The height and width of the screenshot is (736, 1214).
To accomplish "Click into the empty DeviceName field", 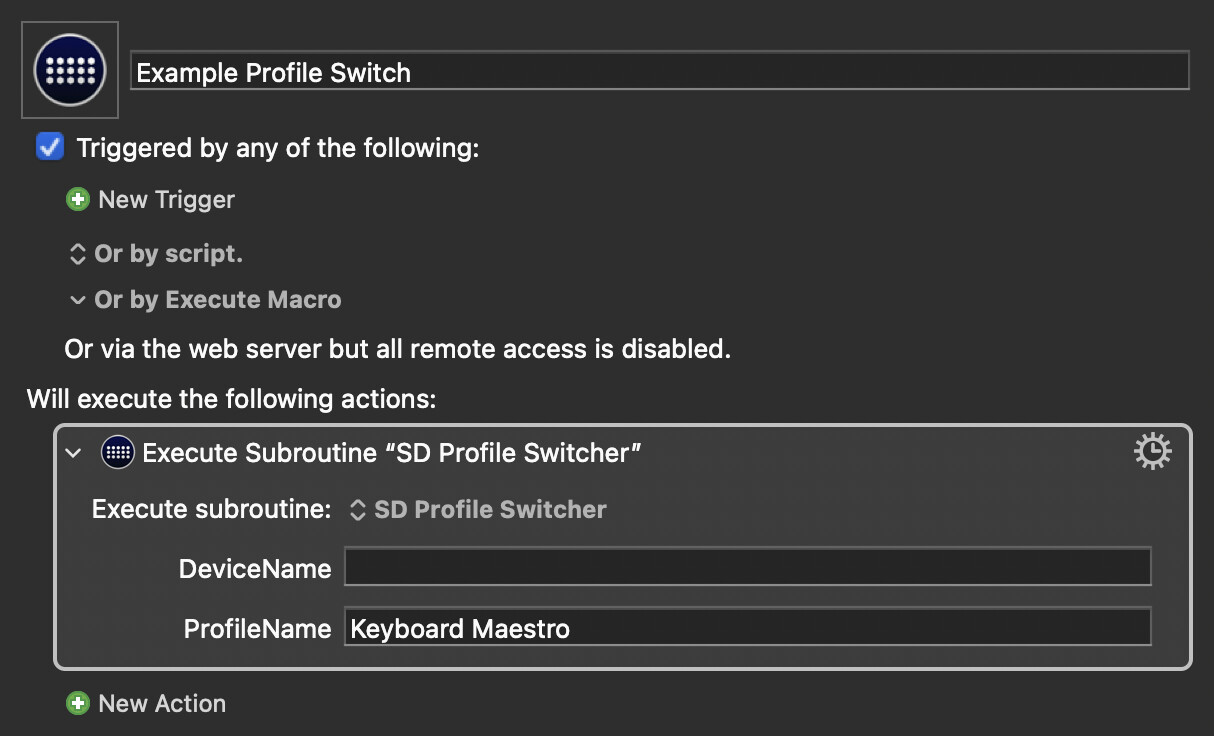I will pos(748,566).
